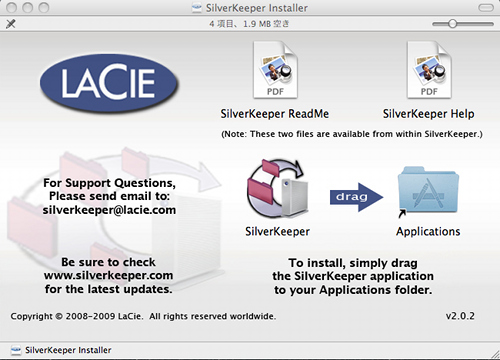Click the disk icon in title bar
The height and width of the screenshot is (360, 500).
[197, 8]
